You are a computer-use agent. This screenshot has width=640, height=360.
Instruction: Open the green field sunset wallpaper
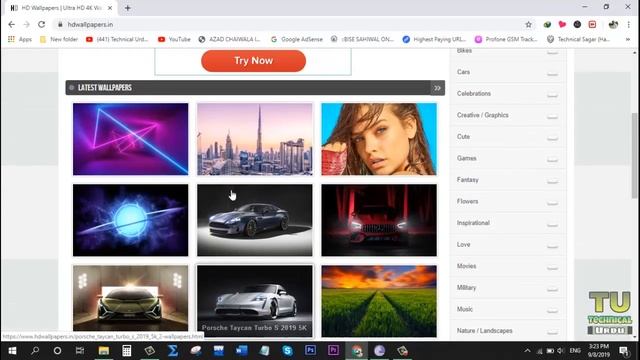click(379, 301)
